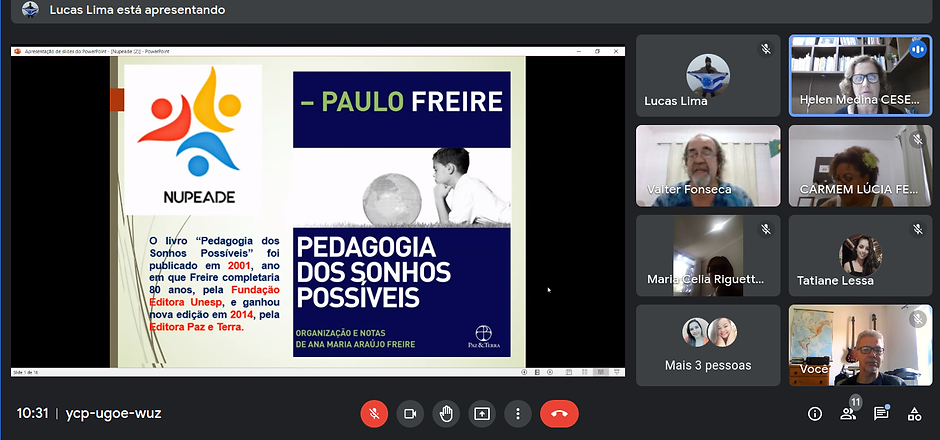Turn off the camera in the call bar
This screenshot has height=440, width=940.
[x=410, y=414]
